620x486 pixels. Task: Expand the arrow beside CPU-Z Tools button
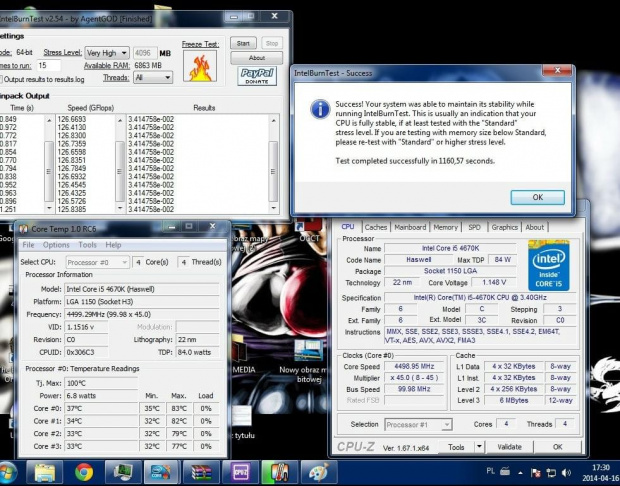479,447
